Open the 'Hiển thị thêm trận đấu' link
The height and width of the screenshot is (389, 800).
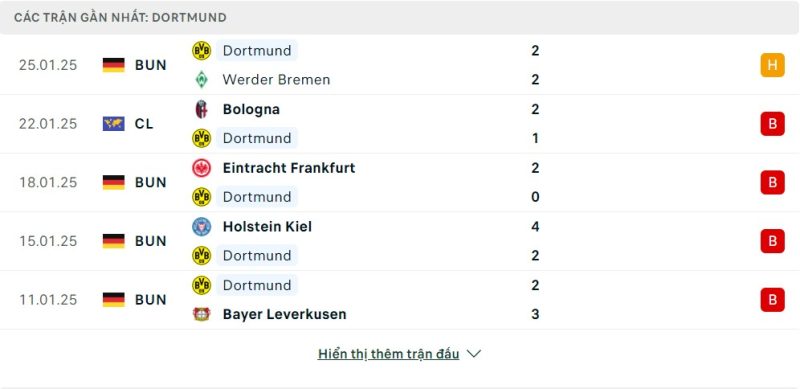(x=388, y=354)
